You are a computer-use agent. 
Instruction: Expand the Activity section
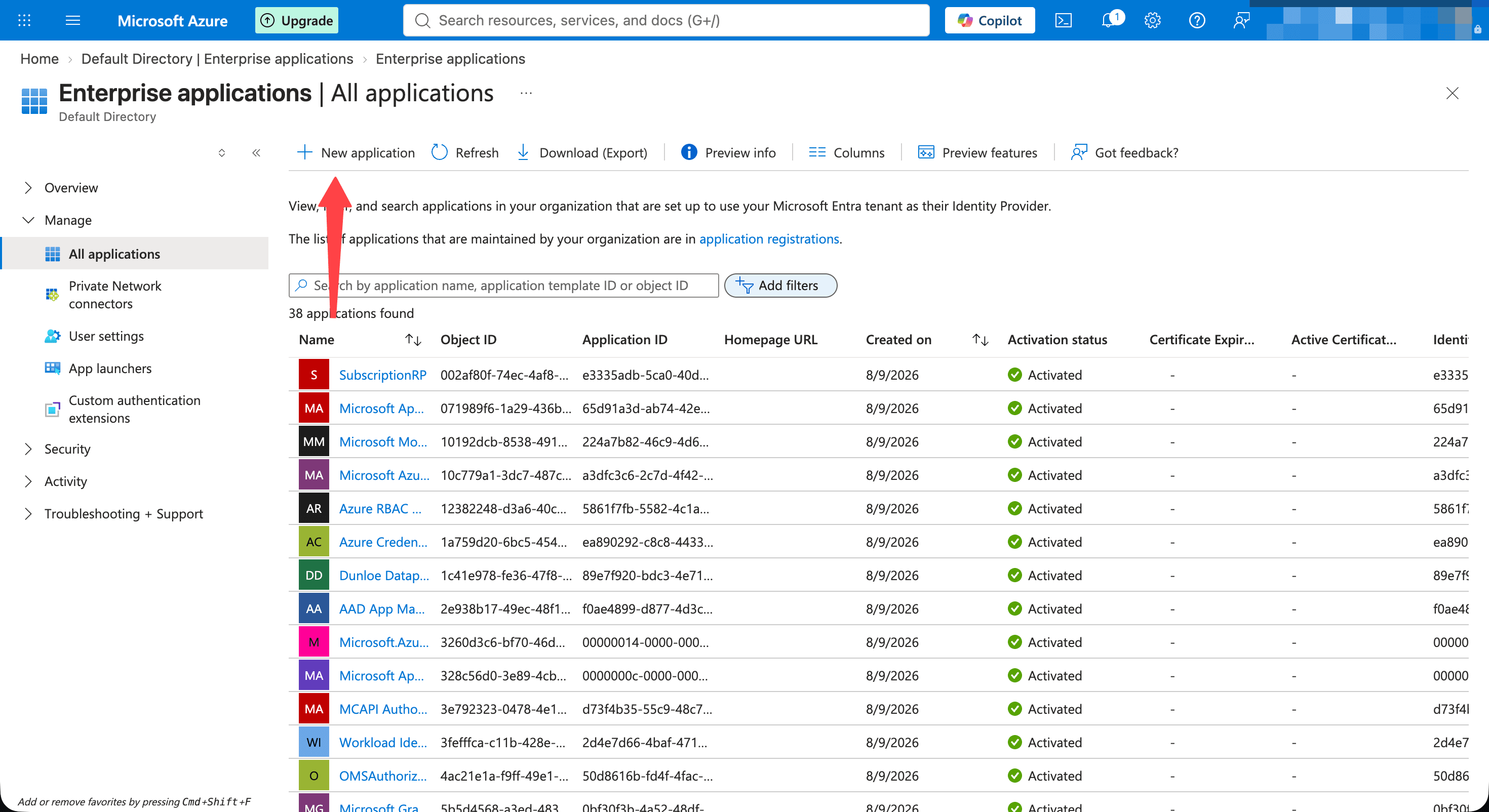[x=28, y=481]
